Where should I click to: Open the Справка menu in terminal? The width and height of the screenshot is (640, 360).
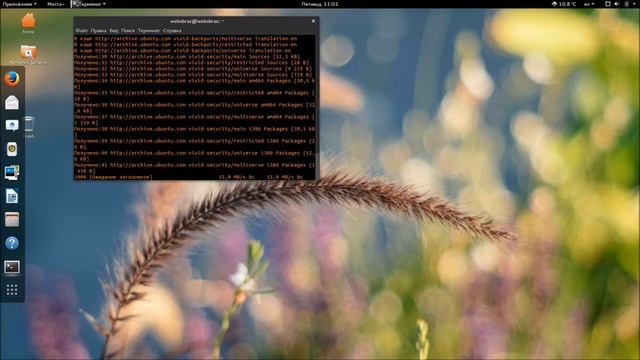click(x=172, y=31)
